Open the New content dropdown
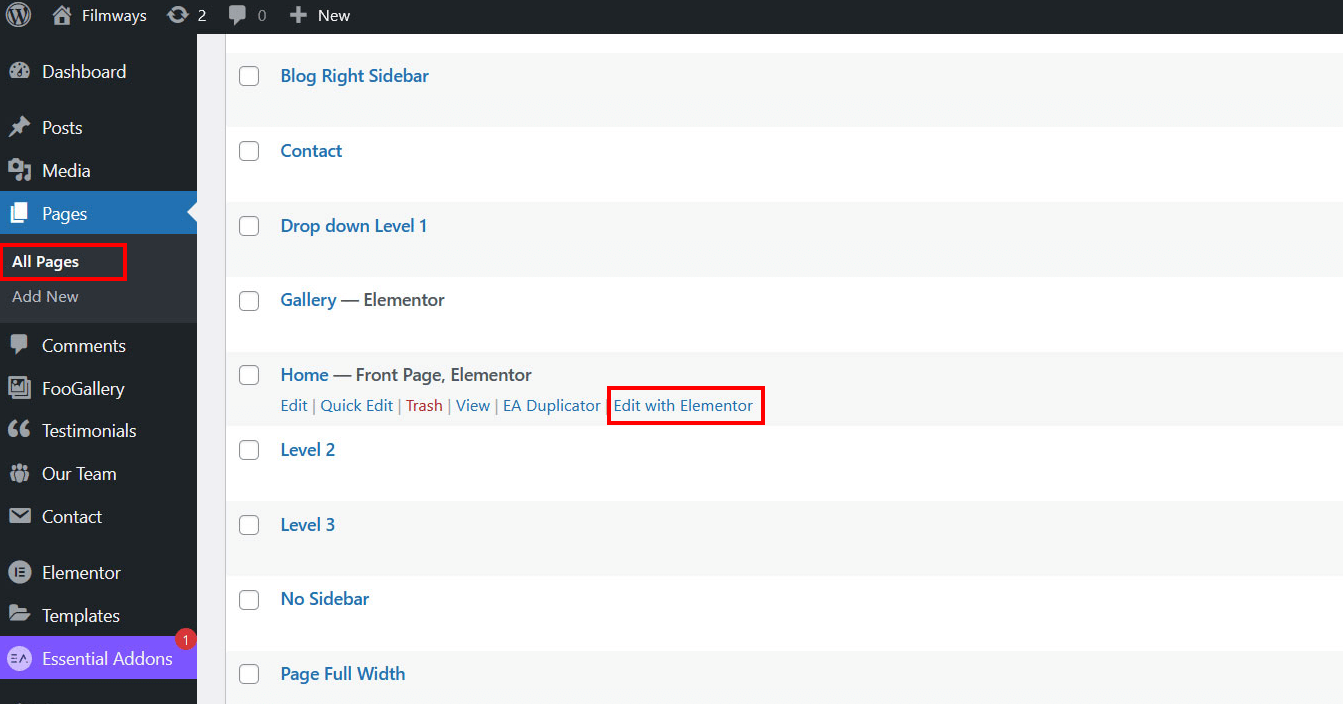Viewport: 1343px width, 704px height. pyautogui.click(x=320, y=15)
